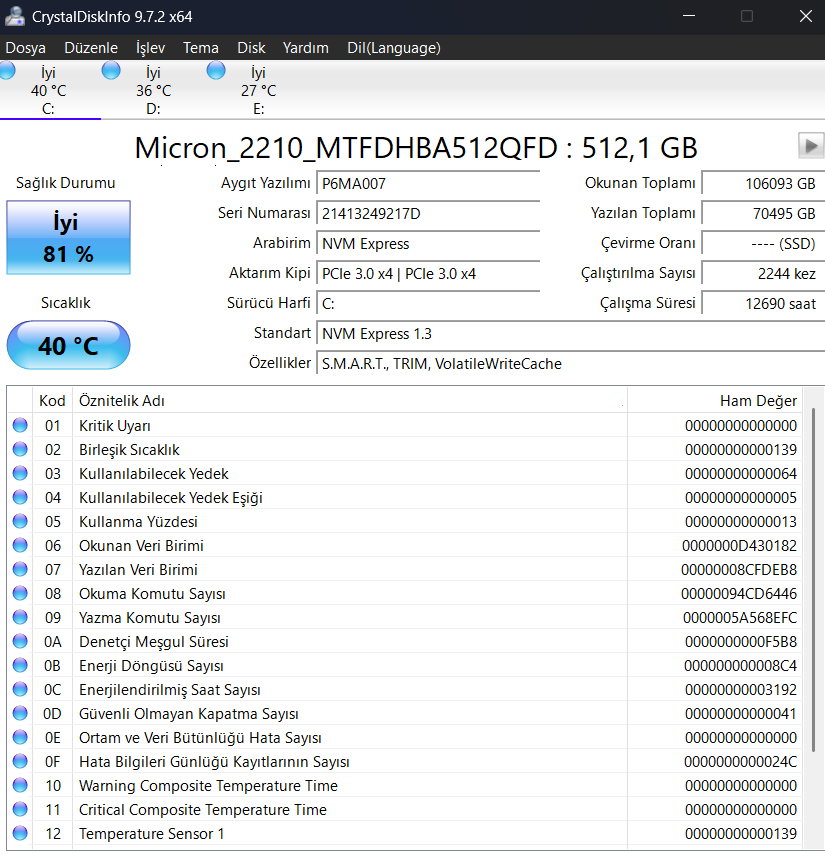Click the 40 °C temperature button

(68, 345)
